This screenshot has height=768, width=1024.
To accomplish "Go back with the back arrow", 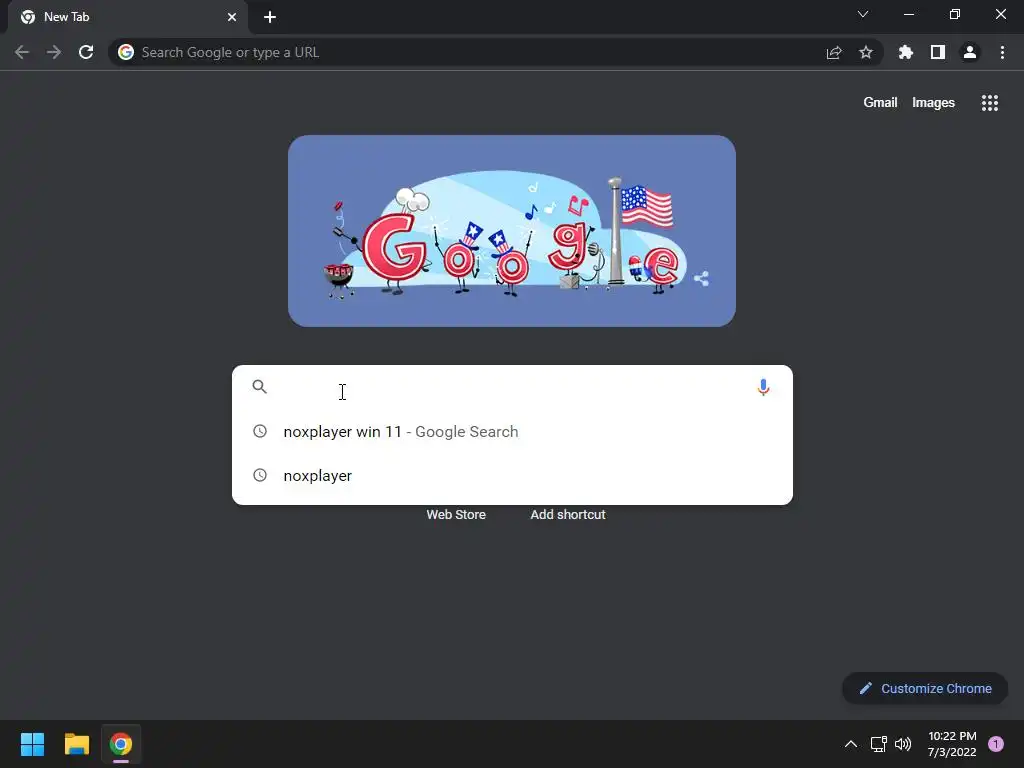I will click(x=22, y=52).
